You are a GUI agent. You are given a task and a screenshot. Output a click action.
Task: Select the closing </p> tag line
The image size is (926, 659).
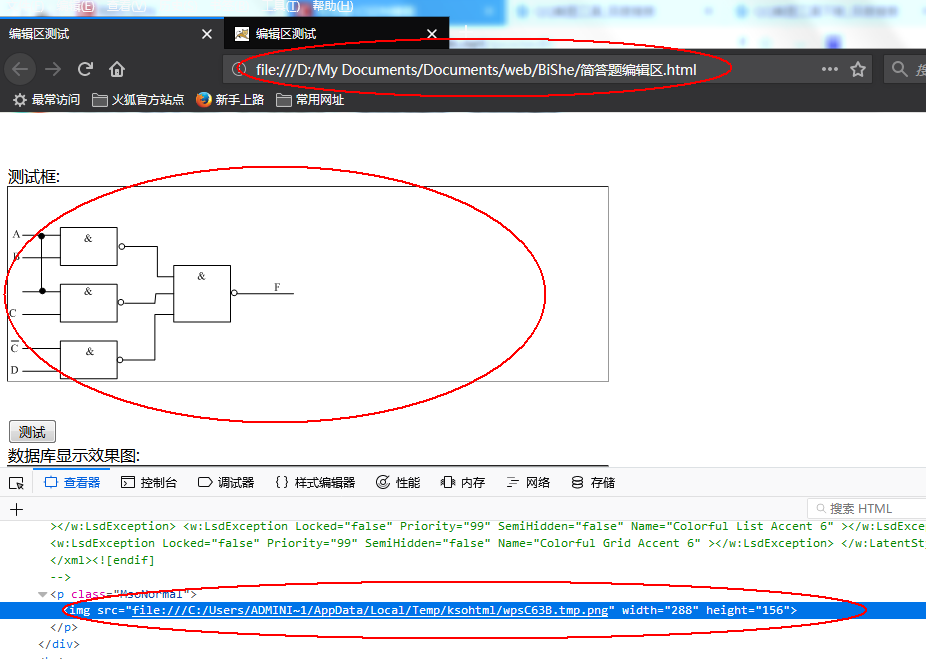click(x=64, y=627)
